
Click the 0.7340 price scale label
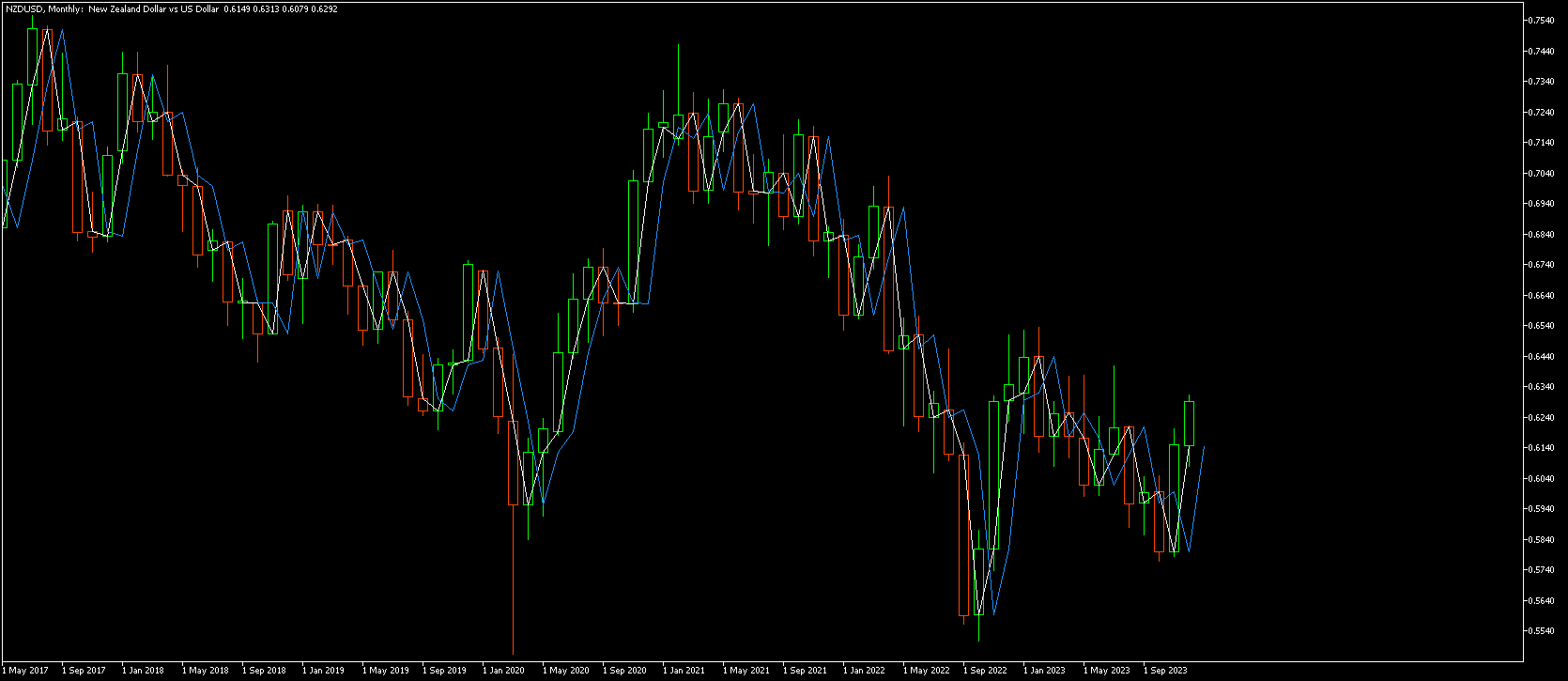1541,82
